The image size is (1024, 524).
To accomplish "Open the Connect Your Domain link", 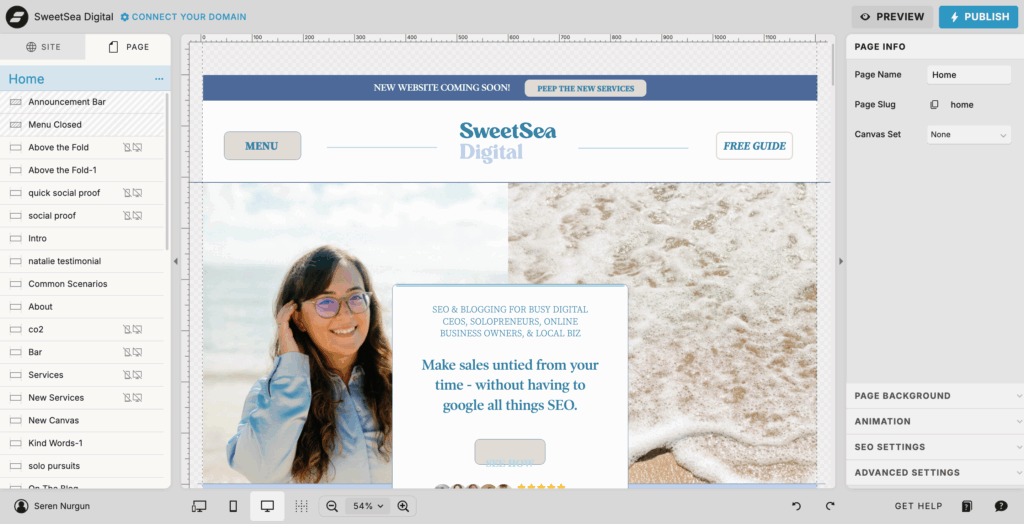I will click(189, 17).
